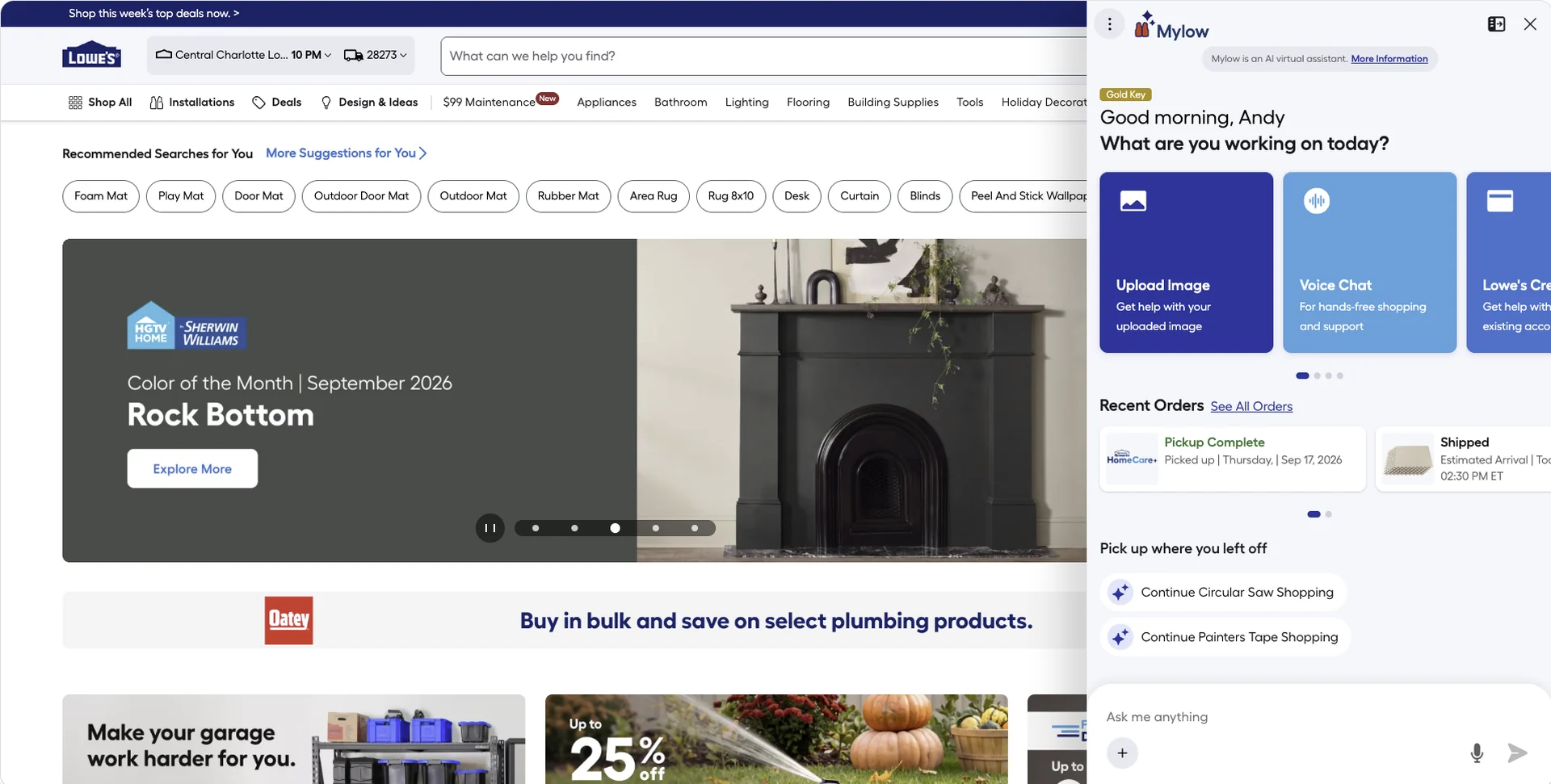Select the first hero carousel dot
Image resolution: width=1551 pixels, height=784 pixels.
pos(536,528)
